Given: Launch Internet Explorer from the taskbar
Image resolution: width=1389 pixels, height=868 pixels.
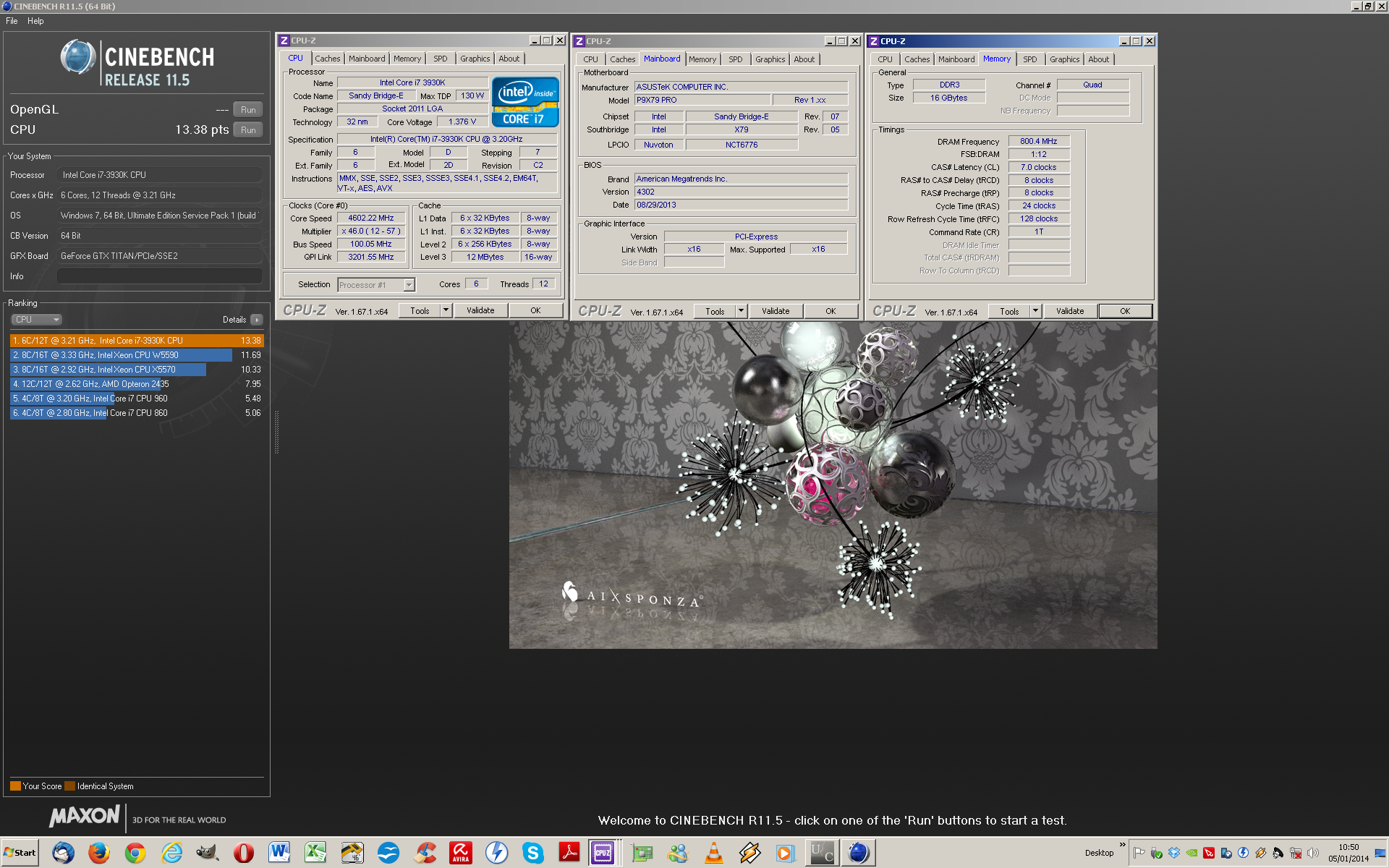Looking at the screenshot, I should 171,853.
